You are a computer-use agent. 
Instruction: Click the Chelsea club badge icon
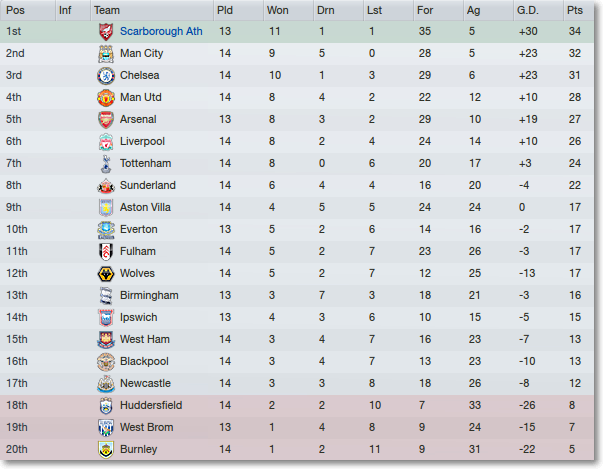[x=106, y=75]
